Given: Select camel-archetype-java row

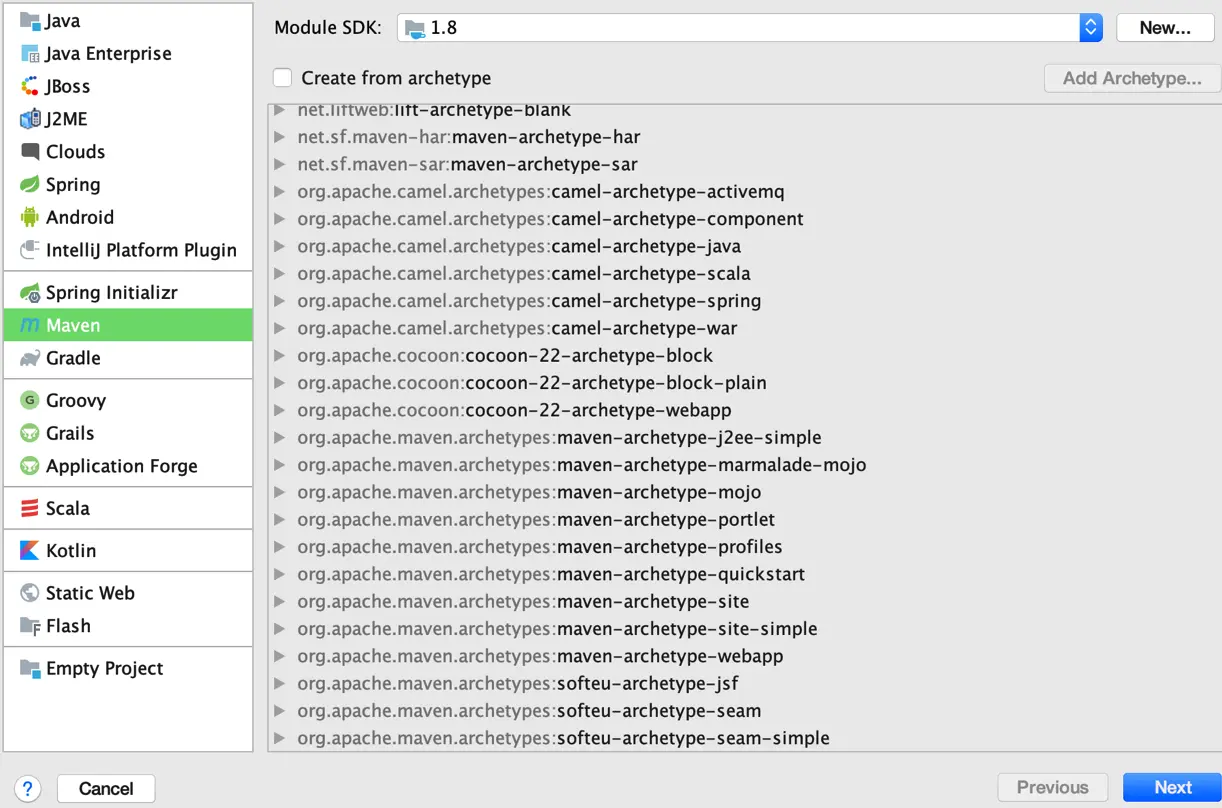Looking at the screenshot, I should pos(745,247).
